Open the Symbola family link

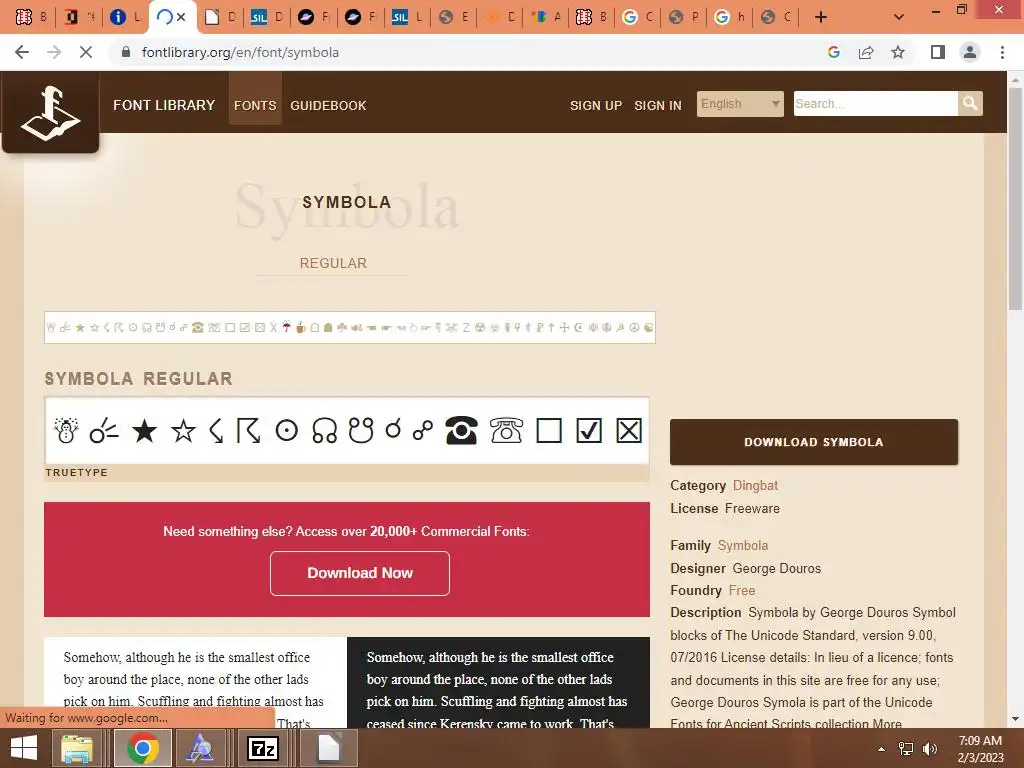[x=743, y=545]
